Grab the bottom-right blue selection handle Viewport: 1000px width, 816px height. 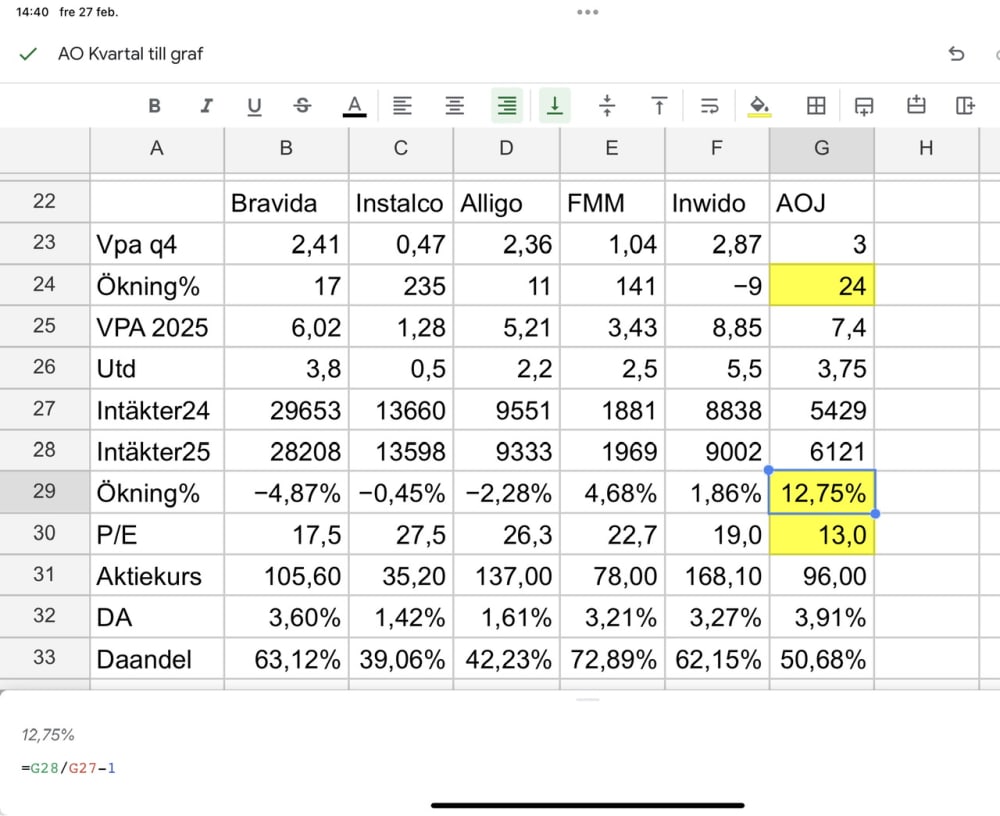[x=875, y=514]
